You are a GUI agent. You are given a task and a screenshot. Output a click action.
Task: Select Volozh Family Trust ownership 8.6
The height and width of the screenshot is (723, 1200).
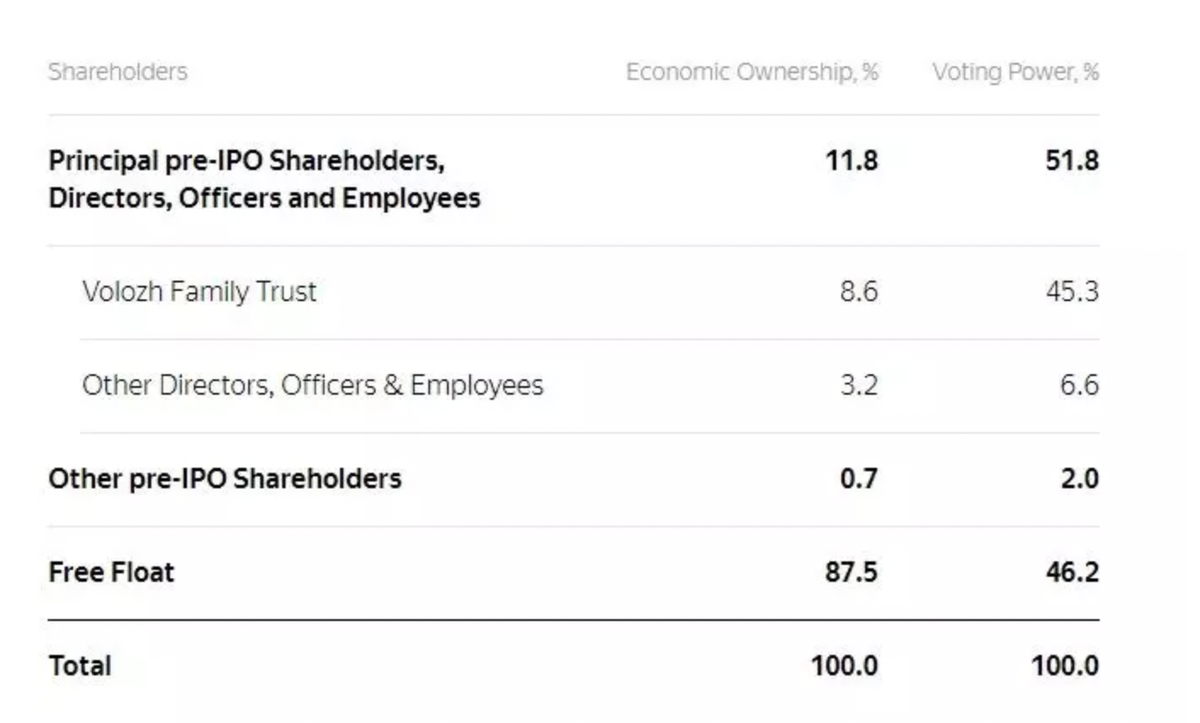tap(858, 292)
